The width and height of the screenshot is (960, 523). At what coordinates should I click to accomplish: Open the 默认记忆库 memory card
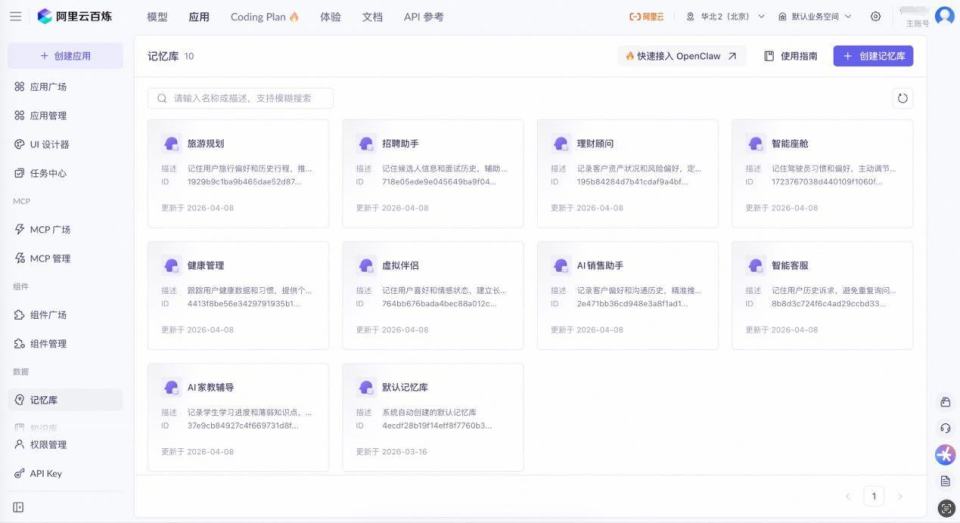433,417
